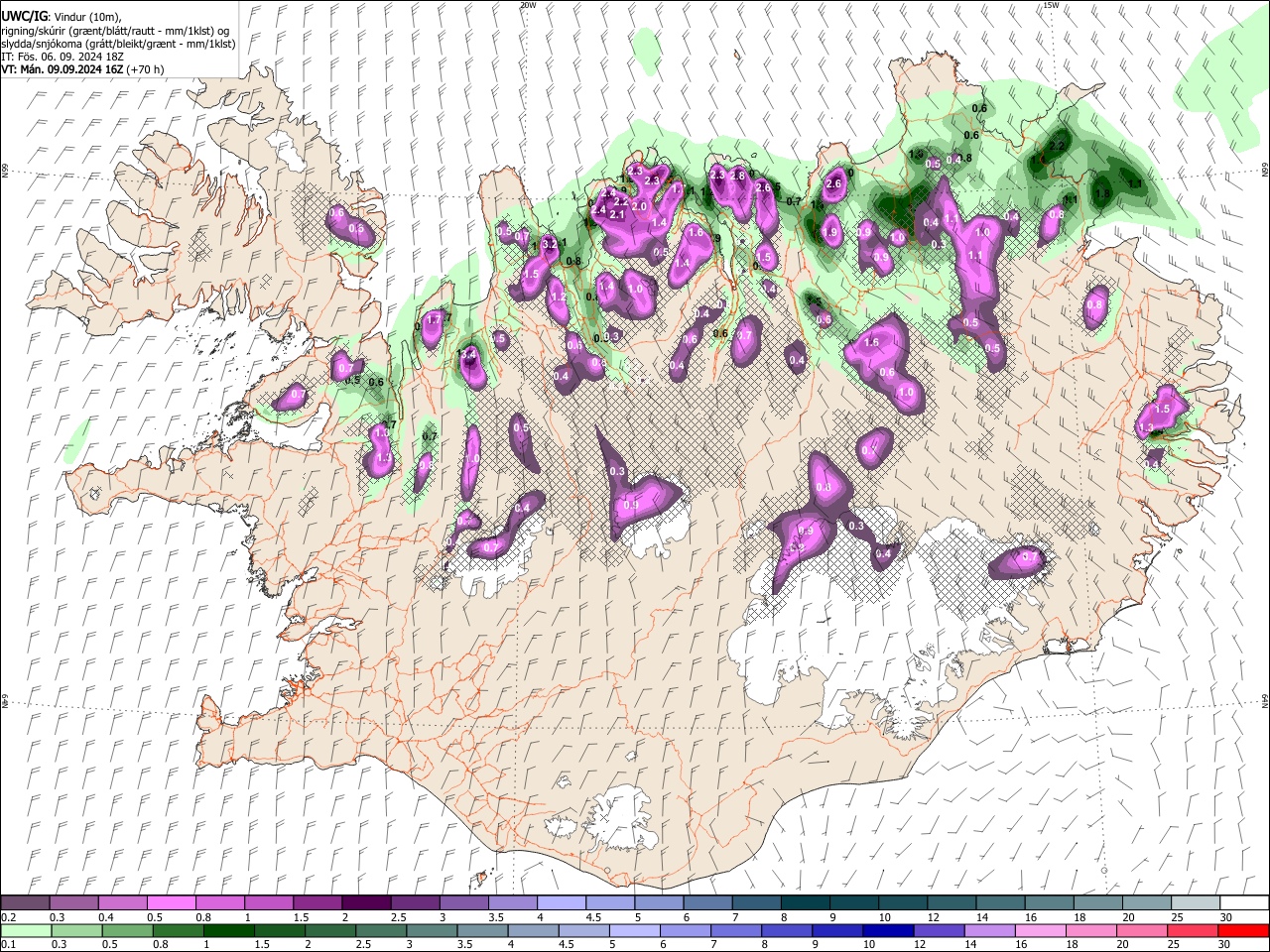The width and height of the screenshot is (1270, 952).
Task: Select the bold "VT: Mán. 09.09.2024 16Z" text
Action: (63, 69)
